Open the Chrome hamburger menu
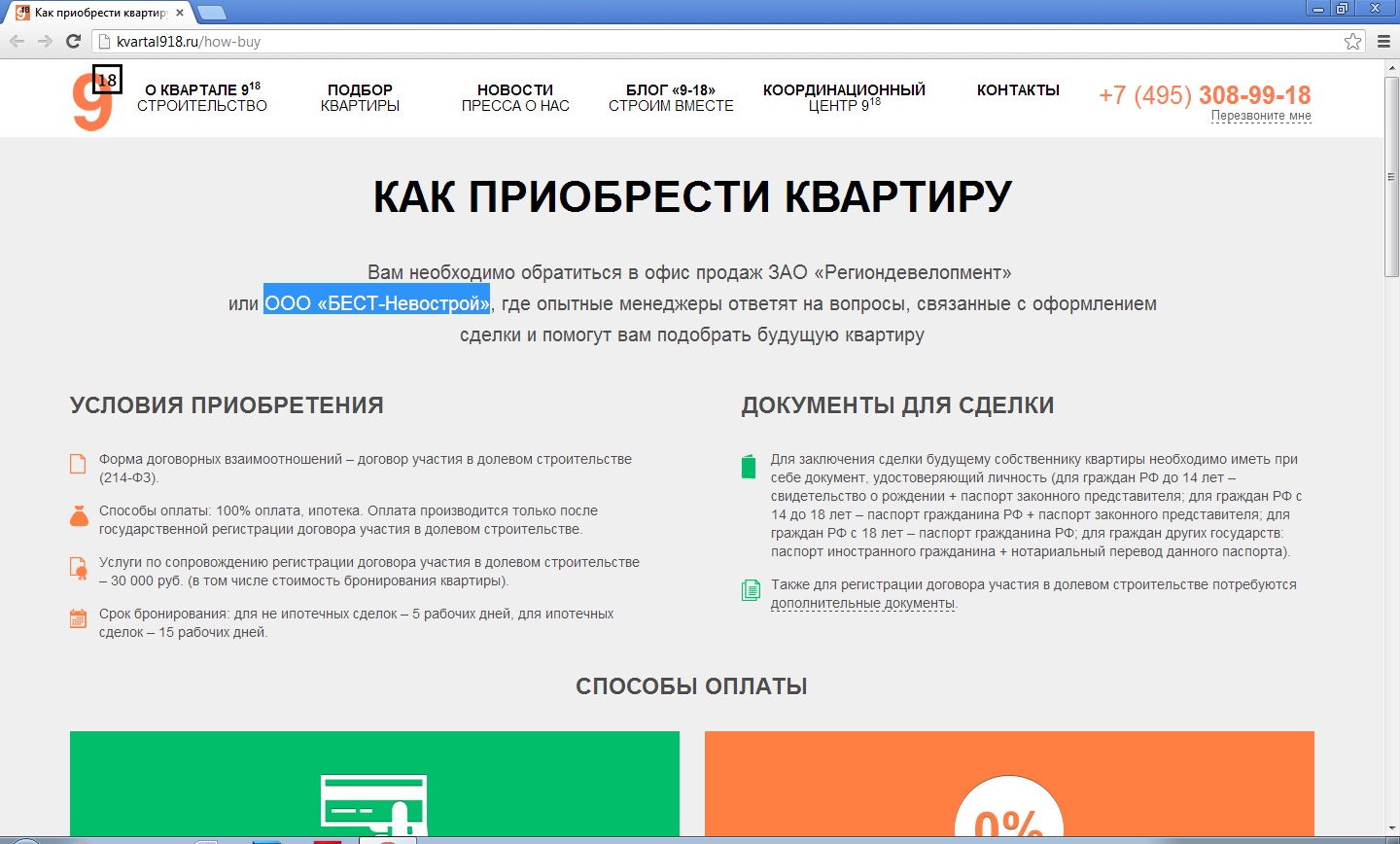Viewport: 1400px width, 844px height. pos(1383,41)
